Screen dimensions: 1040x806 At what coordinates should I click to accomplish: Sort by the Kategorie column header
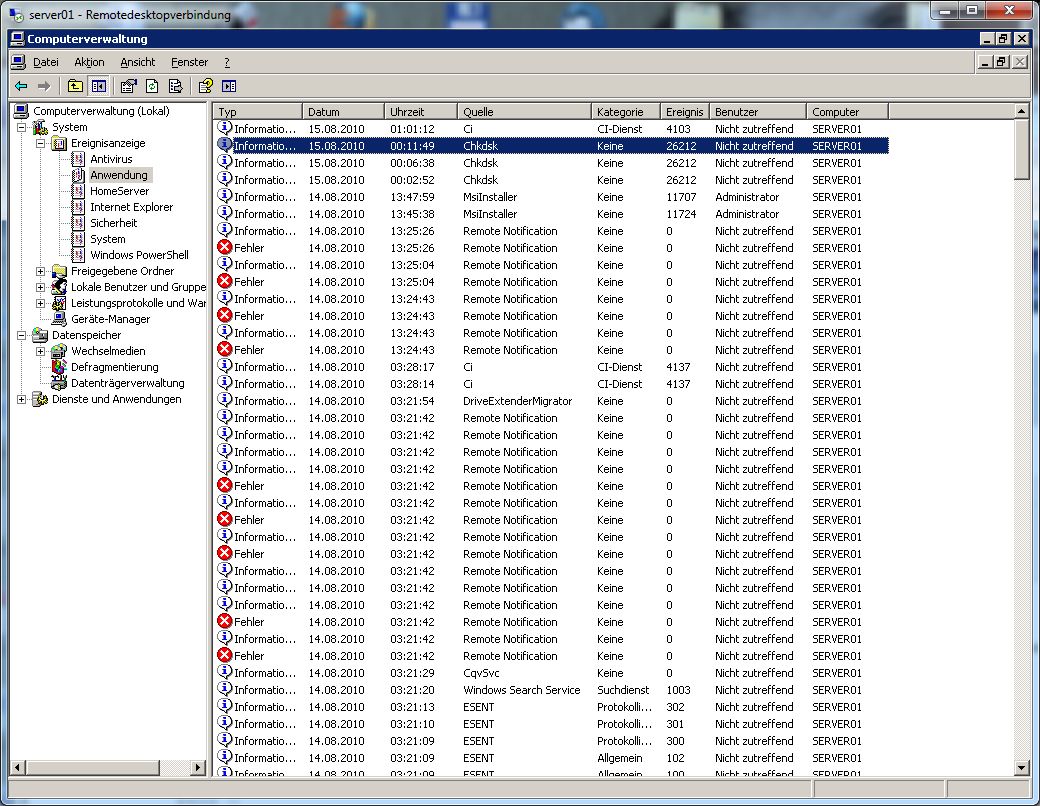point(626,111)
